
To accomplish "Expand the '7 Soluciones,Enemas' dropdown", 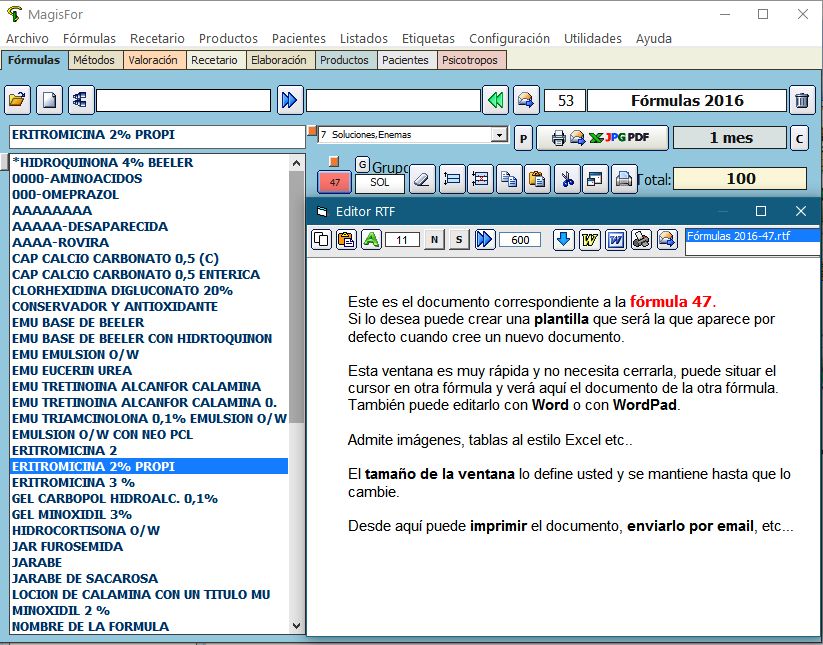I will pyautogui.click(x=498, y=135).
